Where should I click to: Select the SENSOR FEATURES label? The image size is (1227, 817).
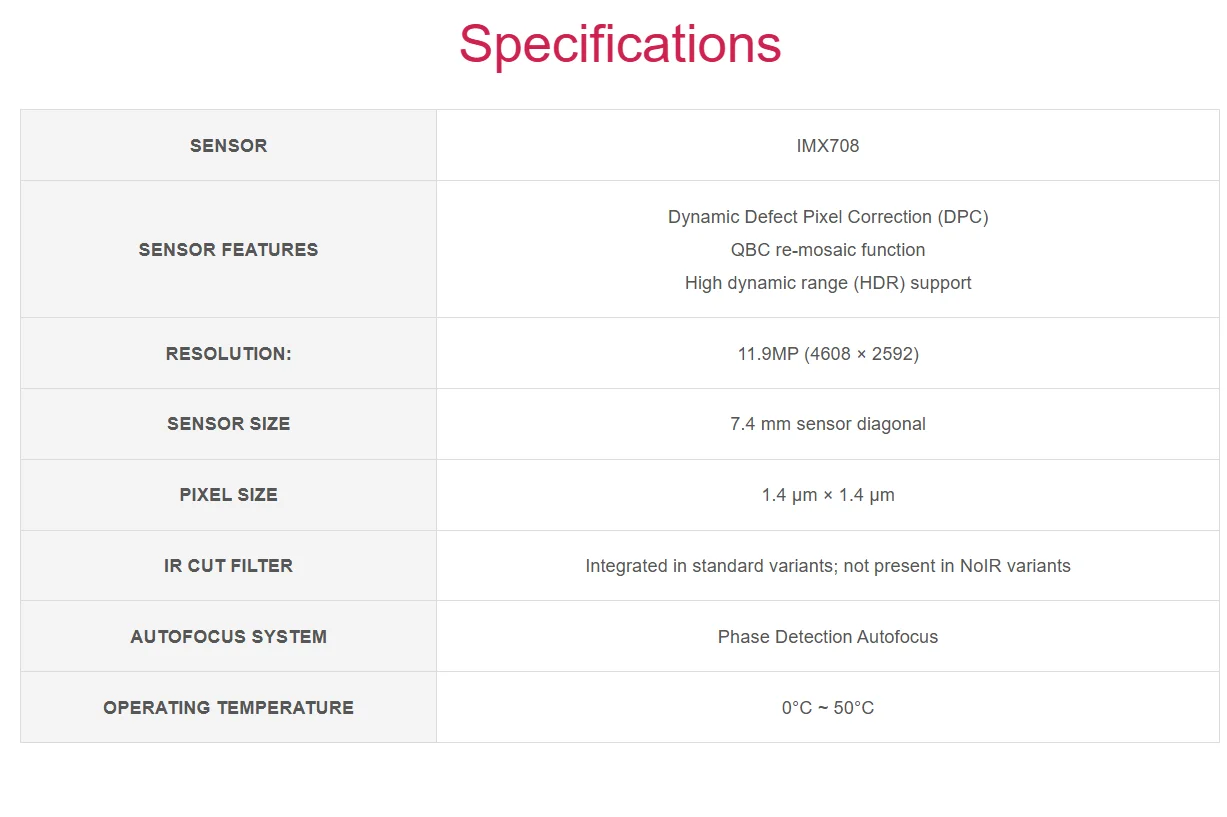(x=228, y=250)
